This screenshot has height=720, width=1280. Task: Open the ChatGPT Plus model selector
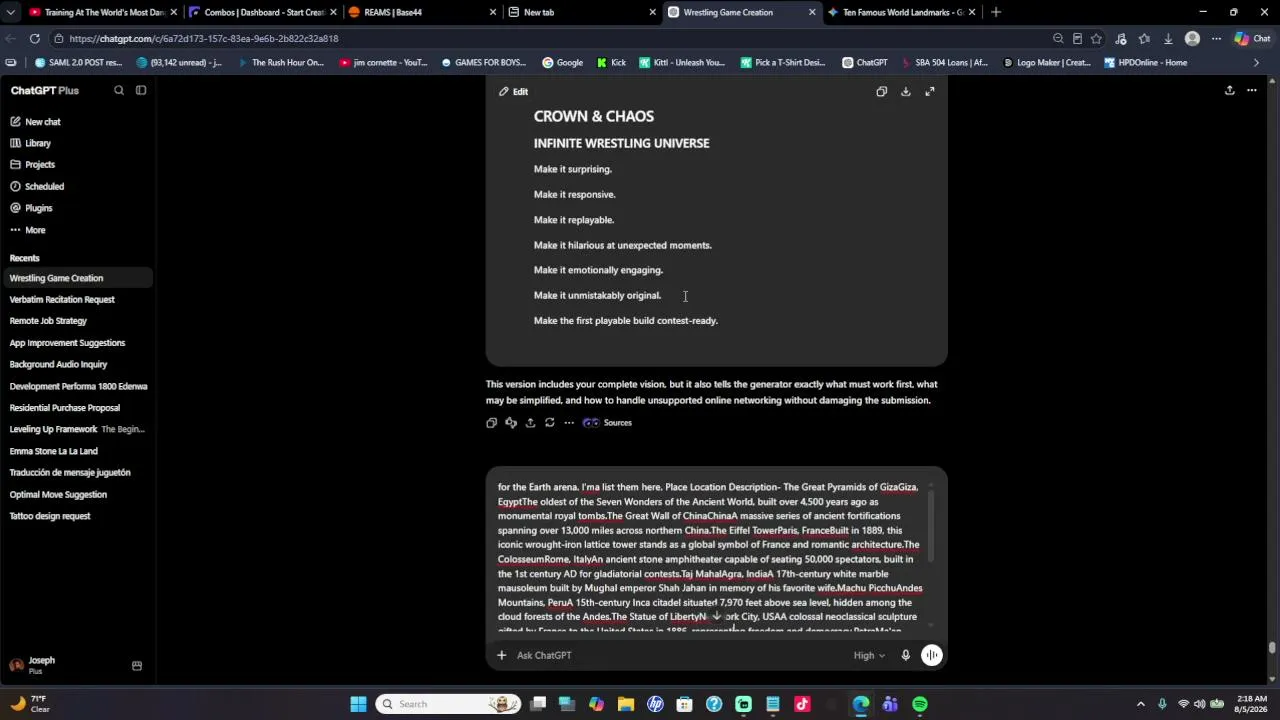(x=45, y=90)
